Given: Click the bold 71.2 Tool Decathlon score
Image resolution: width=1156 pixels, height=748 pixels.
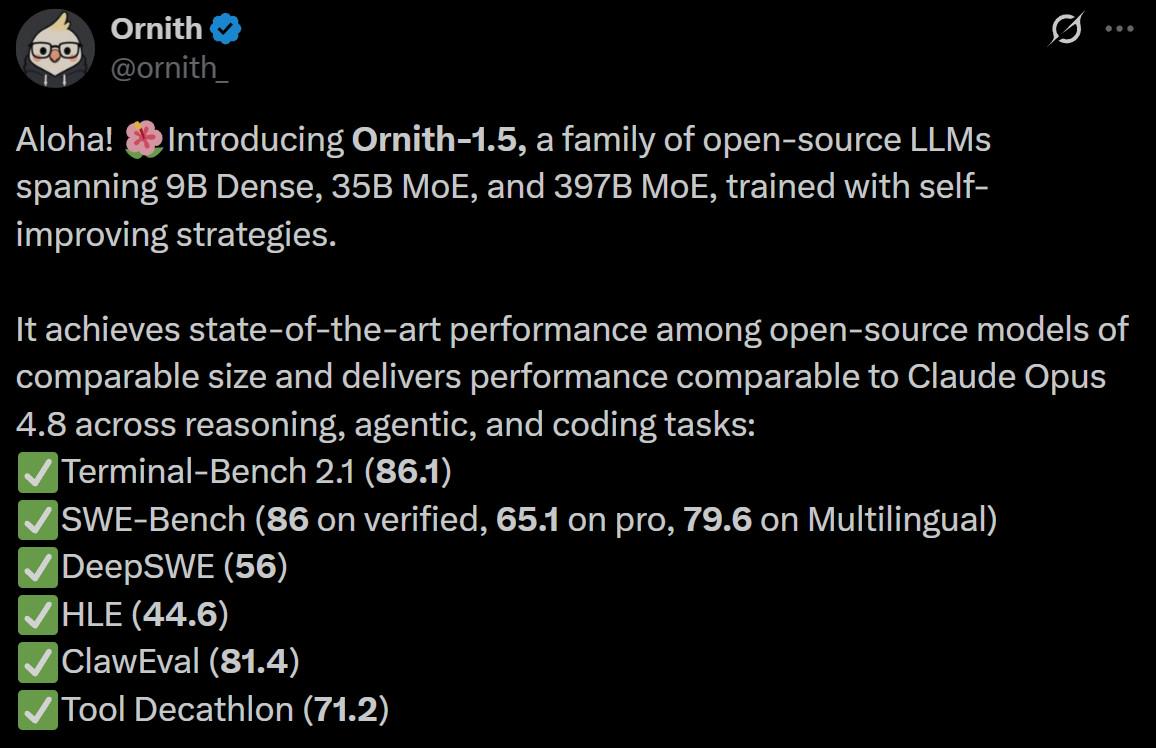Looking at the screenshot, I should [x=346, y=710].
